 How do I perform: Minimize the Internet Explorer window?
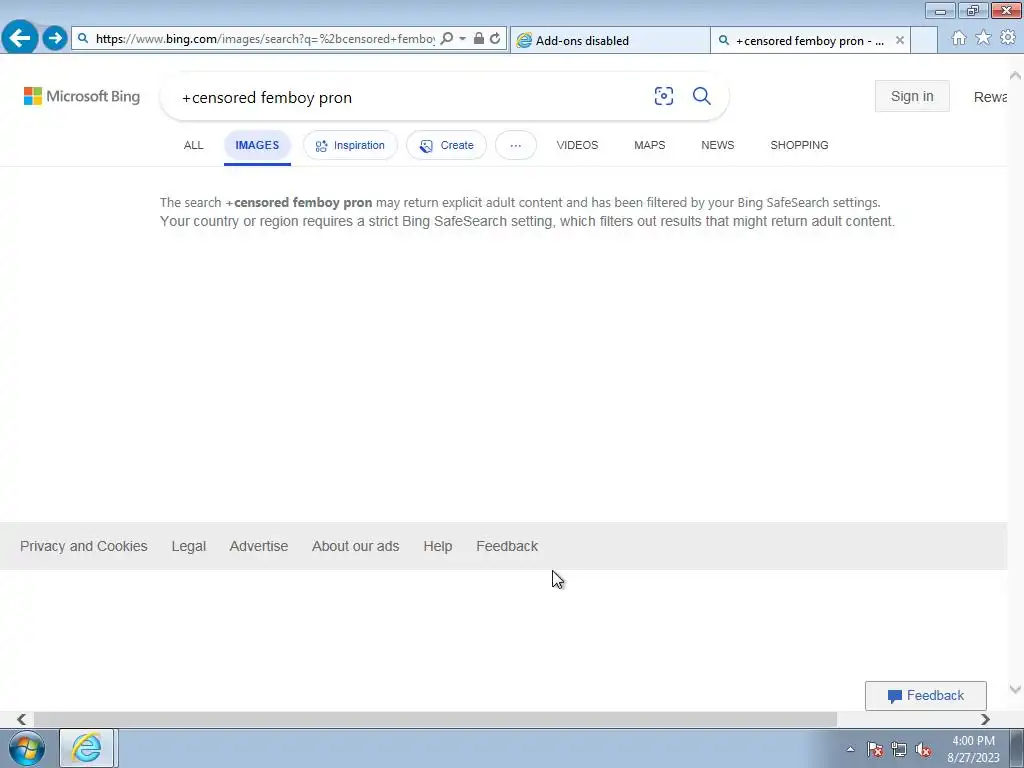click(x=940, y=10)
